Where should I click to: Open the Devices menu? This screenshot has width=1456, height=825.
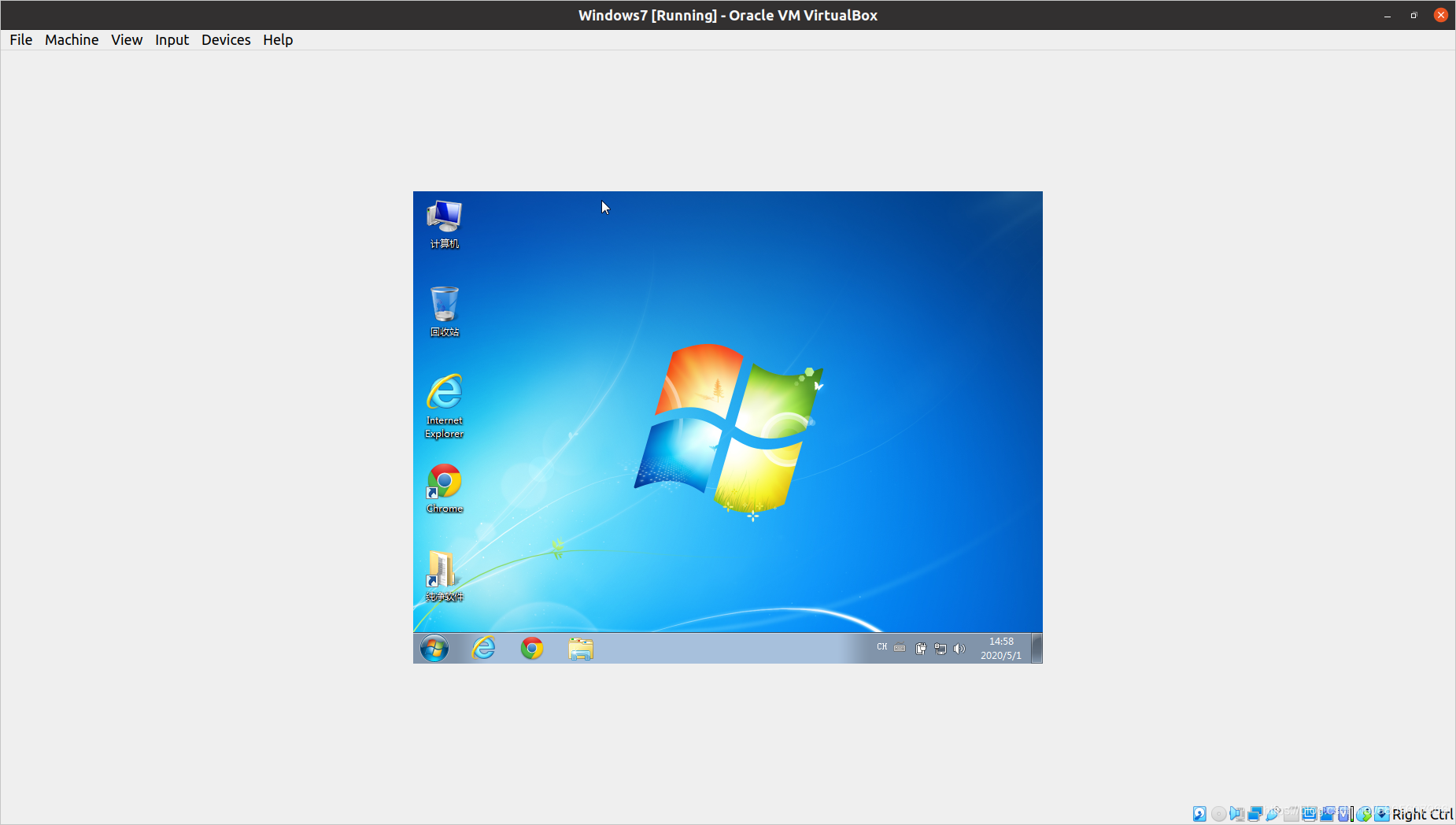coord(226,39)
